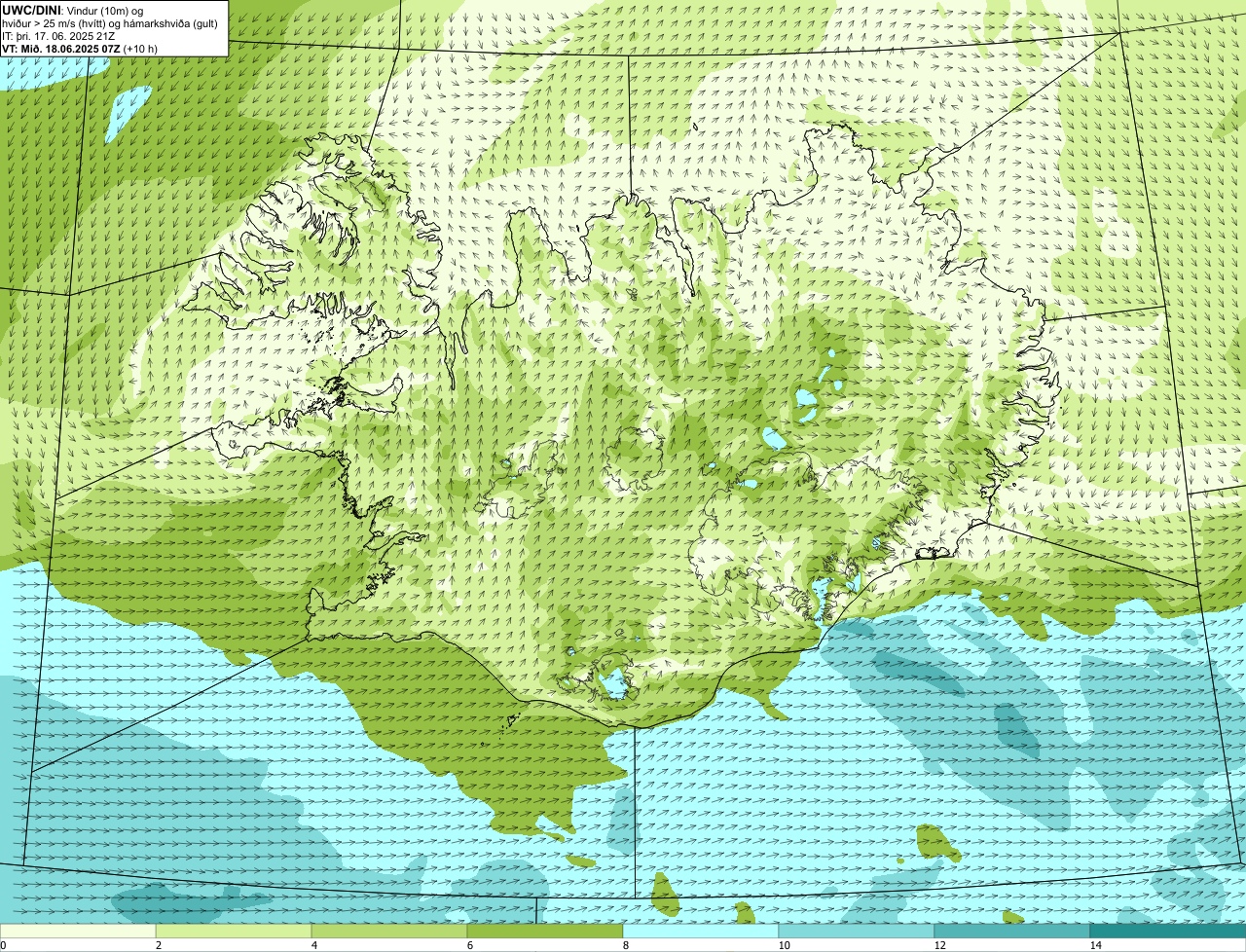Screen dimensions: 1246x952
Task: Click the valid time 'VT: Mið. 18.06.2025 07Z (+10 h)'
Action: click(x=80, y=48)
